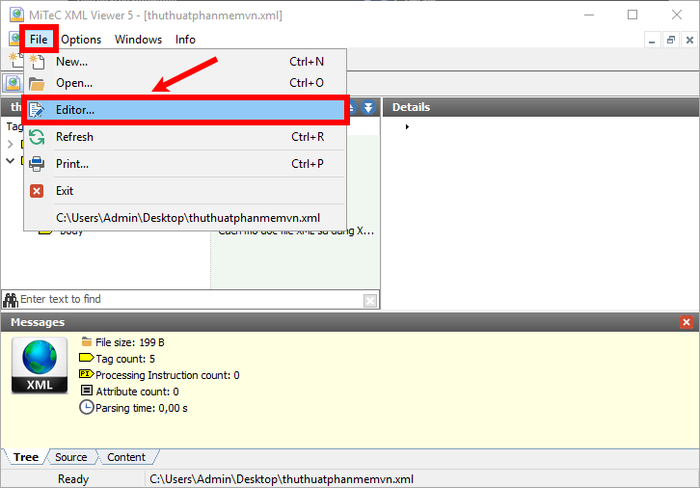Open the Windows menu
Image resolution: width=700 pixels, height=488 pixels.
point(138,39)
